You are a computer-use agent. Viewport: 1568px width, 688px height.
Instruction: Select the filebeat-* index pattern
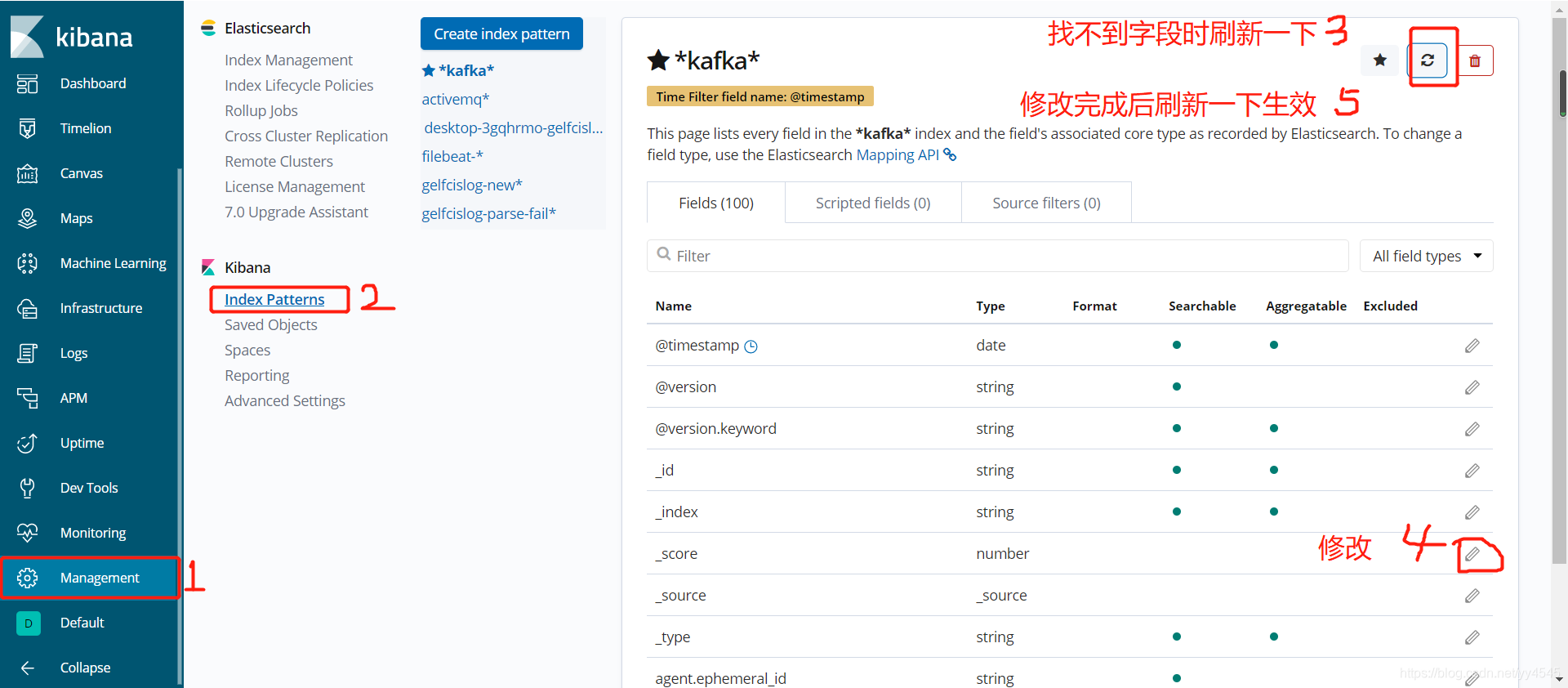(x=452, y=156)
